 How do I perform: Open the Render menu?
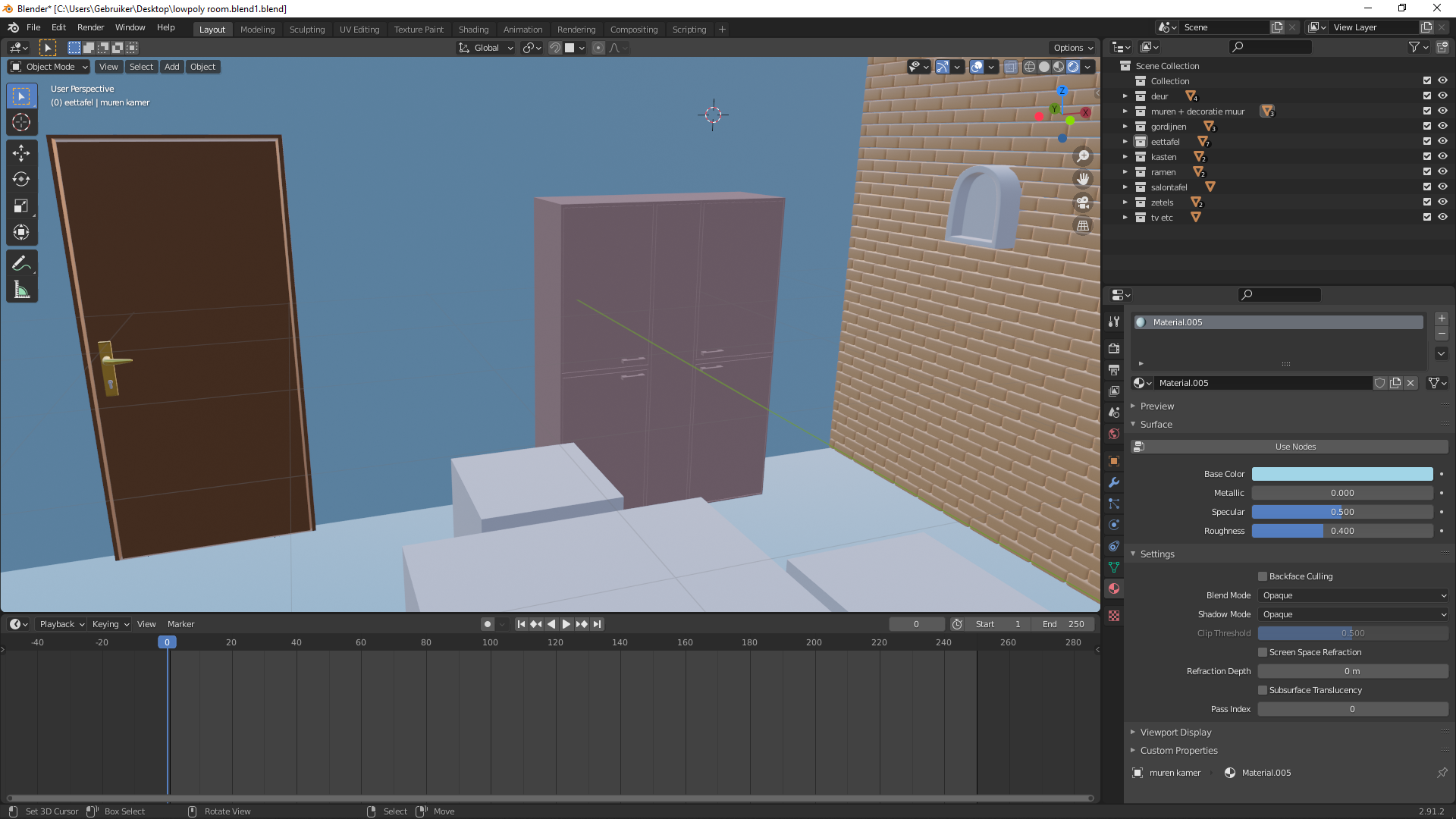click(90, 27)
